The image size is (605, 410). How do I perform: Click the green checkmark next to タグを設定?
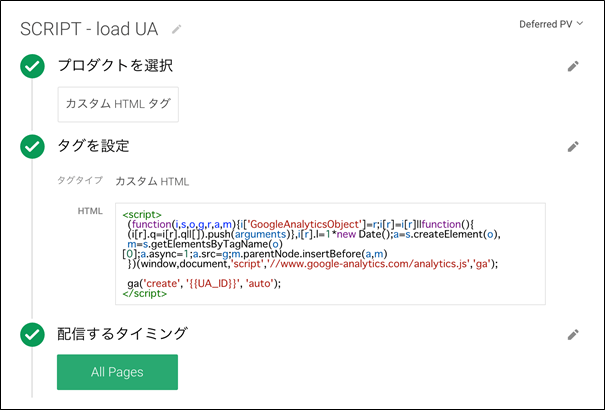(x=33, y=146)
